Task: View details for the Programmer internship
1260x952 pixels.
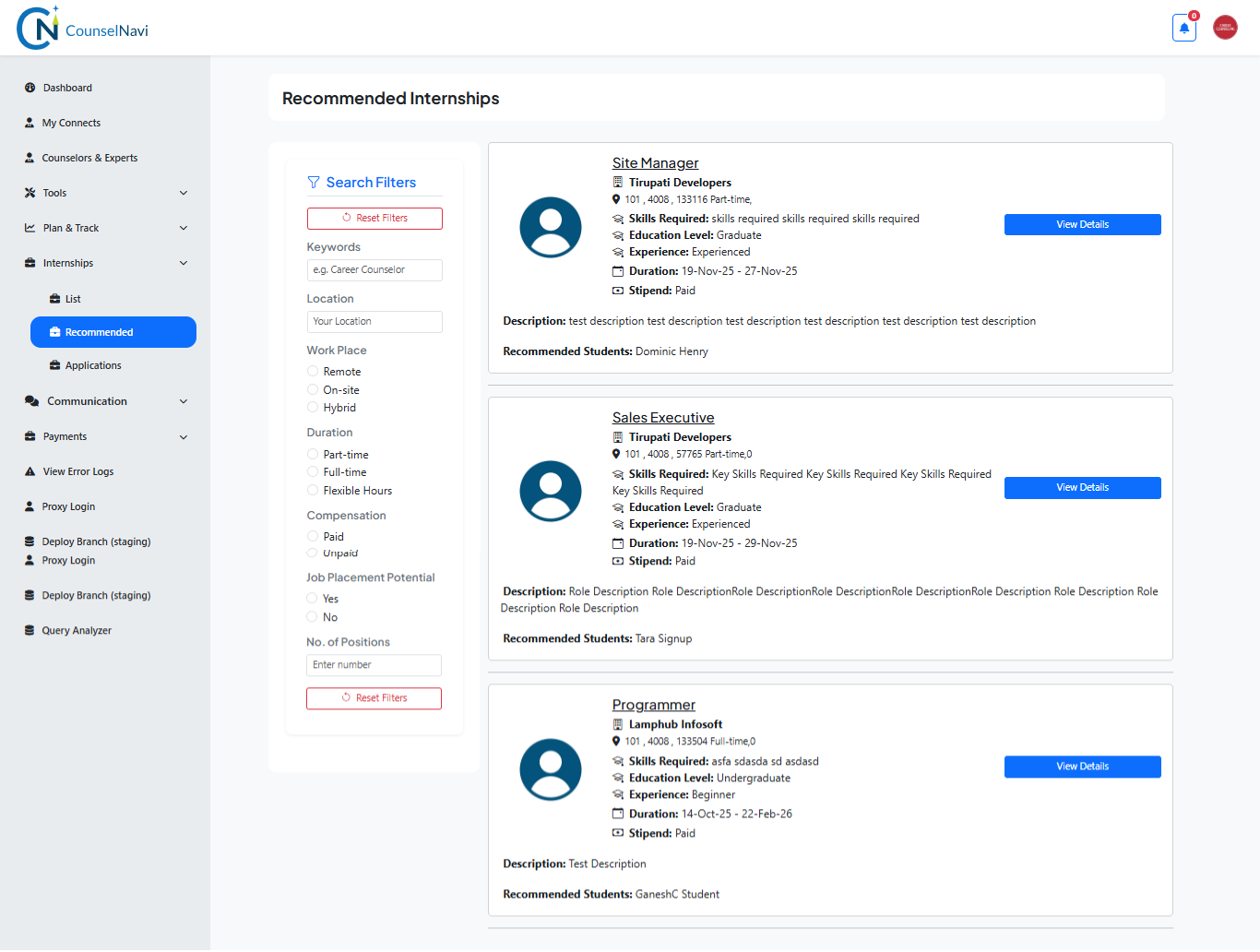Action: click(1082, 767)
